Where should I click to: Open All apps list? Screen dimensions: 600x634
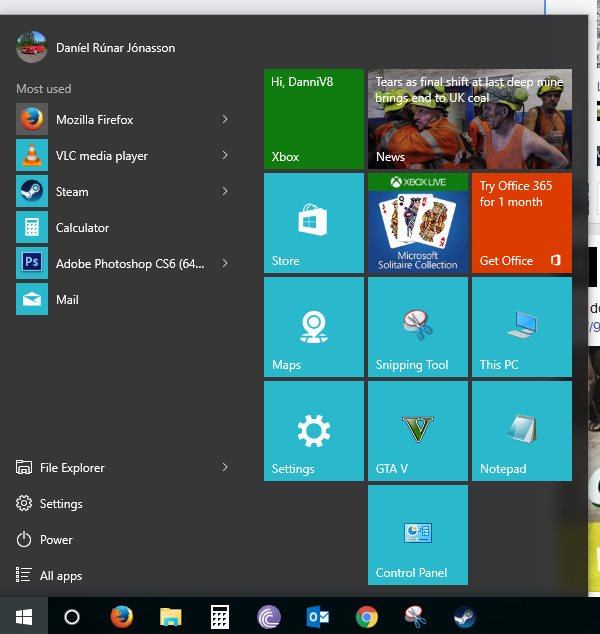pos(60,576)
